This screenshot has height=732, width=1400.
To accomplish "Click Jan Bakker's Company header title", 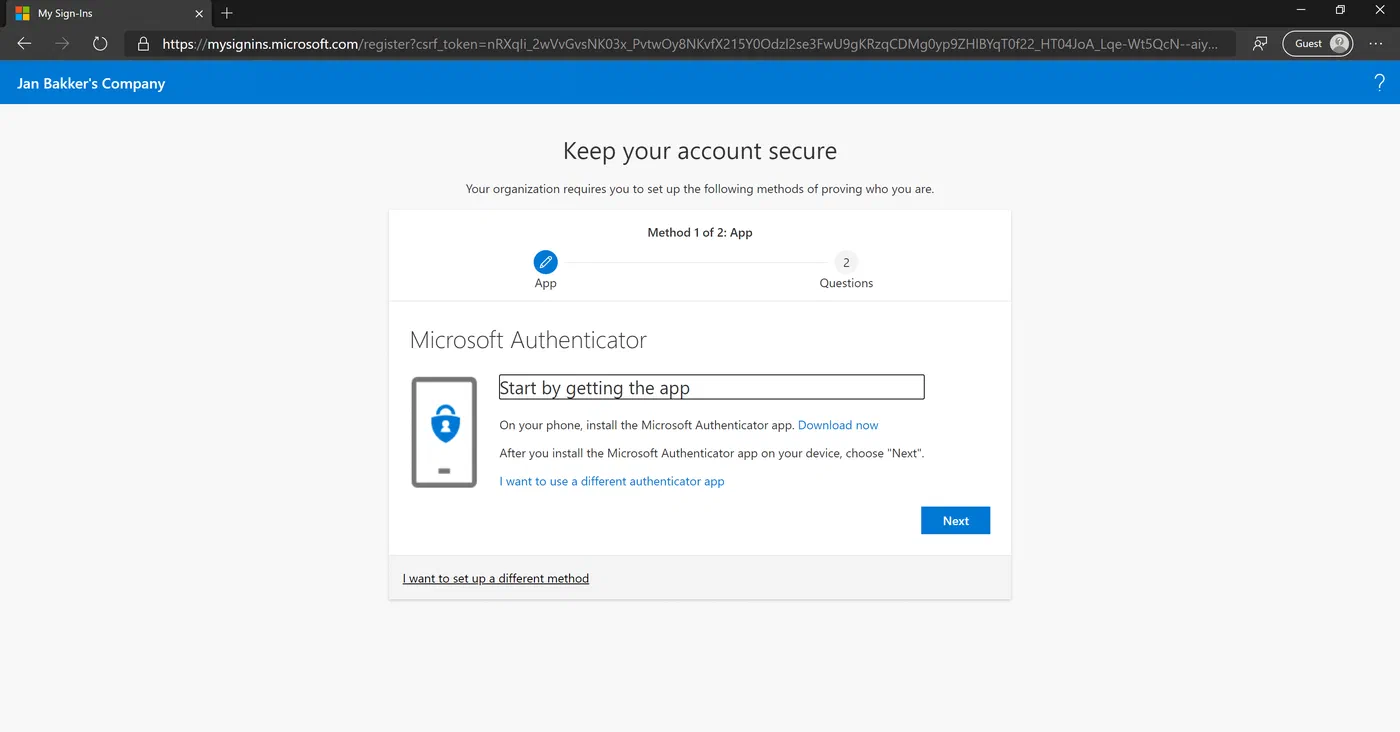I will [x=91, y=83].
